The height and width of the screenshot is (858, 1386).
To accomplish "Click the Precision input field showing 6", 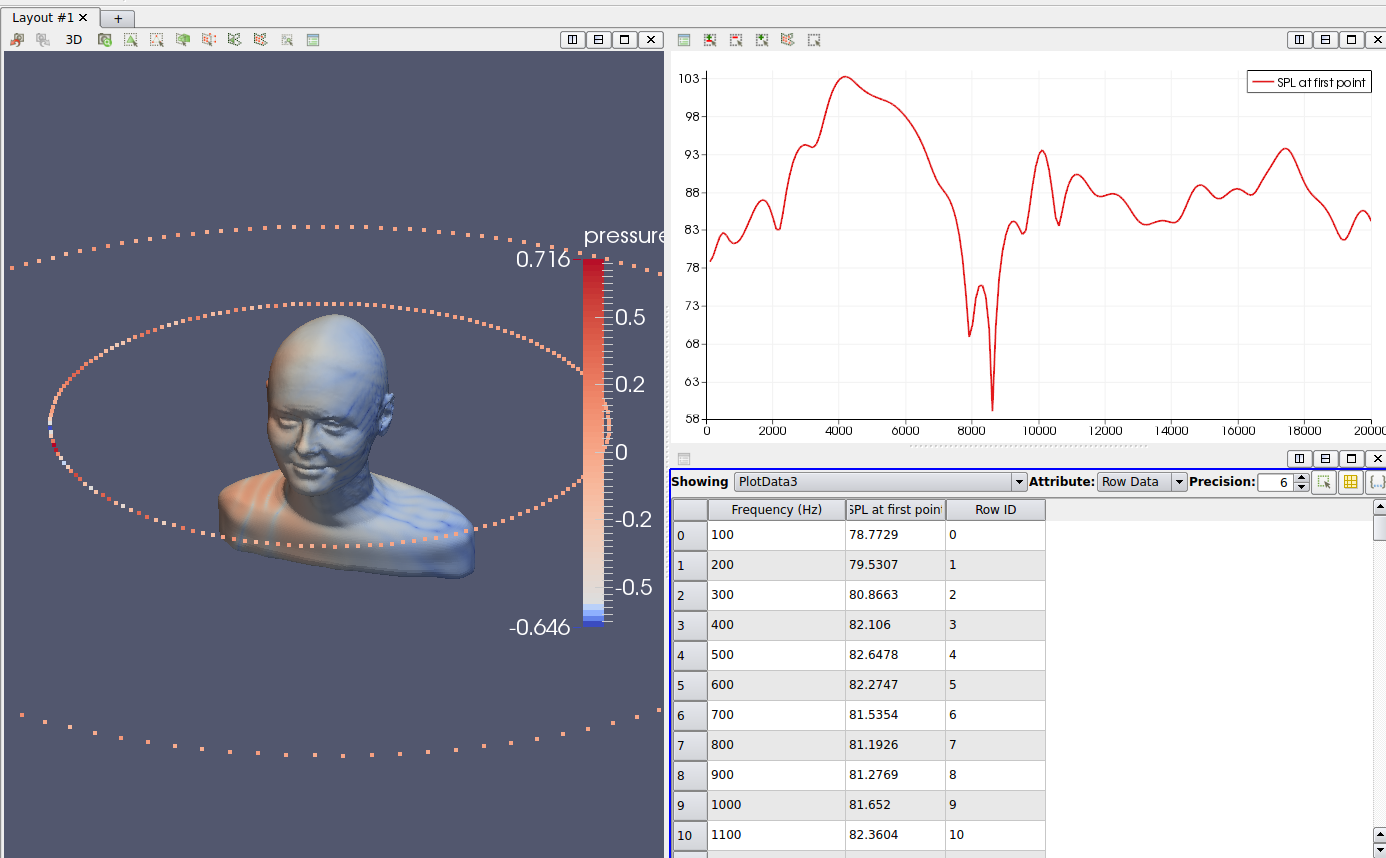I will point(1275,482).
